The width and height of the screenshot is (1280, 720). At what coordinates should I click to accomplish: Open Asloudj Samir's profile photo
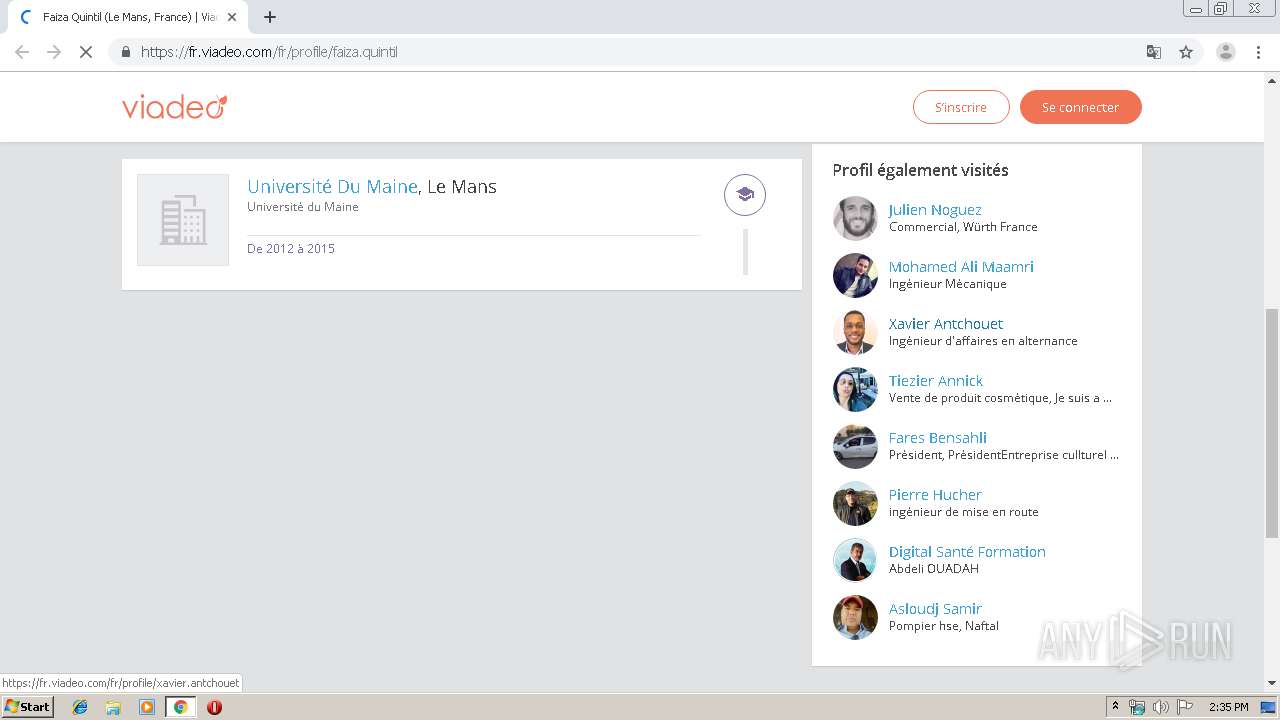click(x=855, y=617)
